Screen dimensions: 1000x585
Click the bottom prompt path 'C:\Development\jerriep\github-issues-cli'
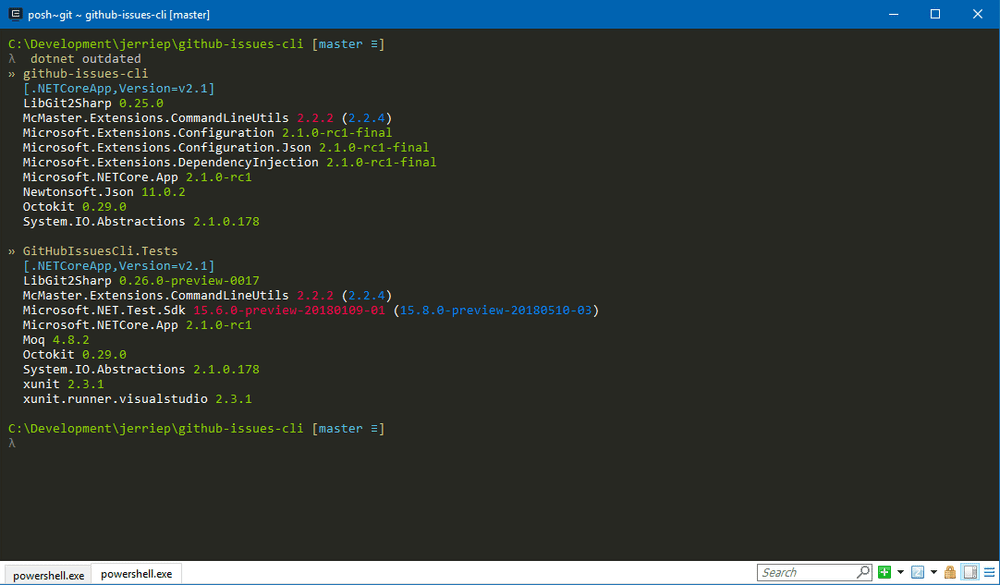(156, 428)
